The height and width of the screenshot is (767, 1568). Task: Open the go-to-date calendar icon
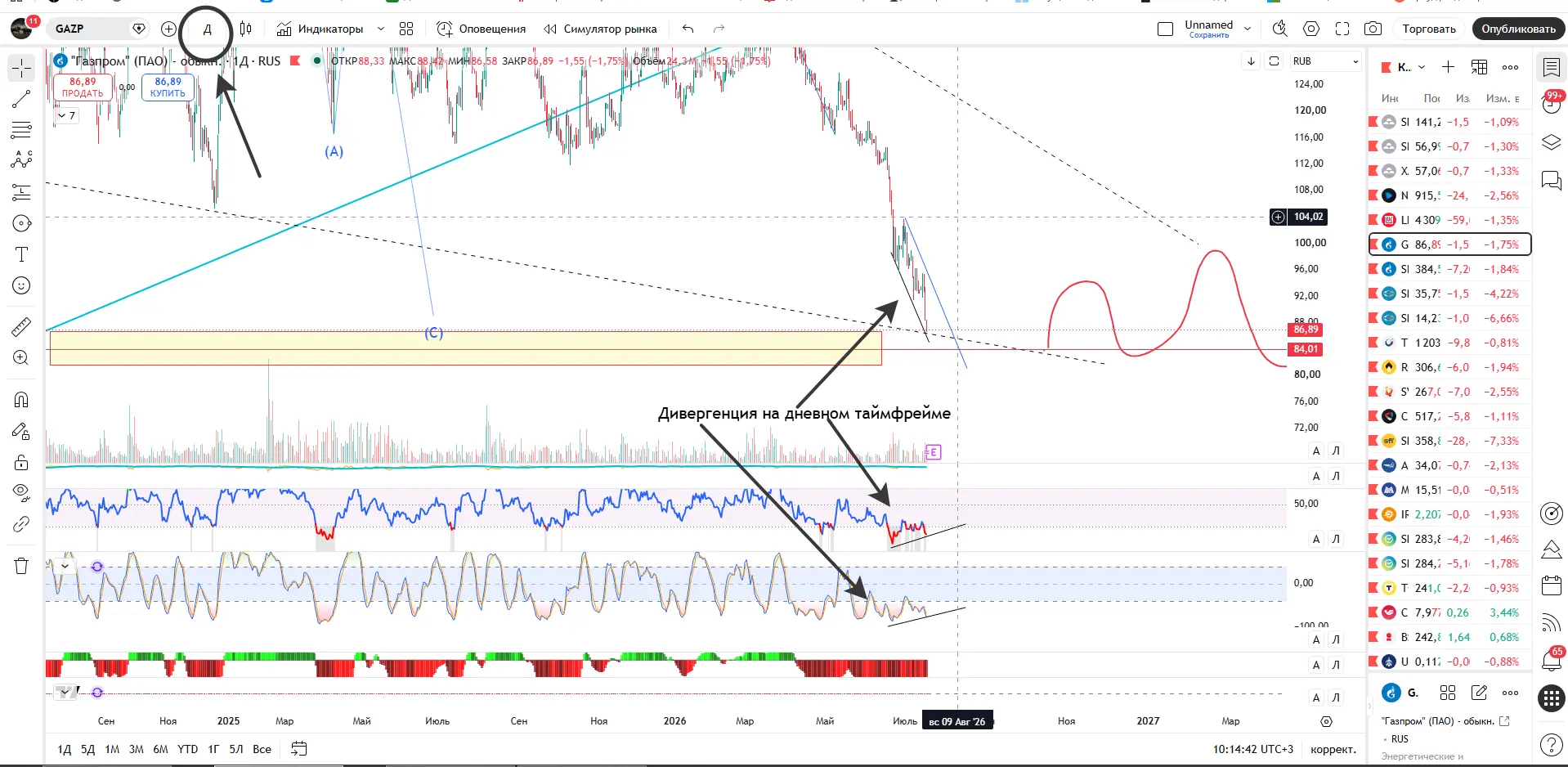[299, 748]
